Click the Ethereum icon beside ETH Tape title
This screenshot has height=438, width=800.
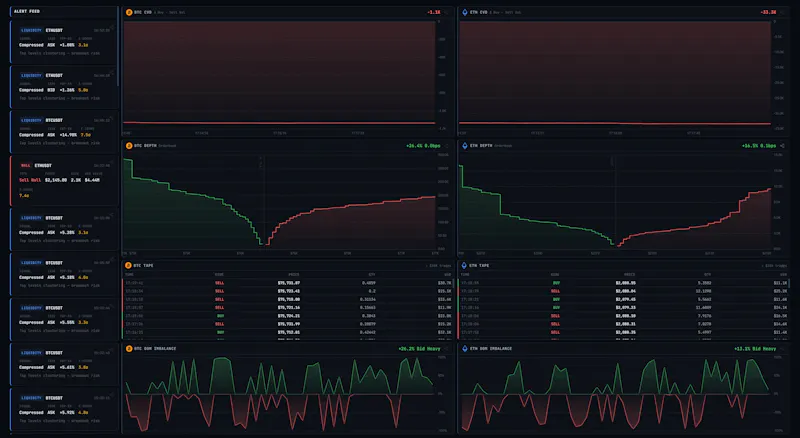tap(464, 265)
